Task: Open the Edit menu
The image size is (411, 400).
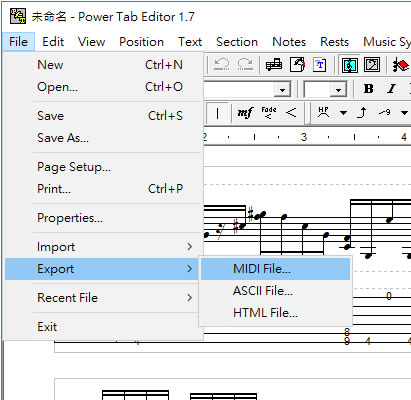Action: point(53,42)
